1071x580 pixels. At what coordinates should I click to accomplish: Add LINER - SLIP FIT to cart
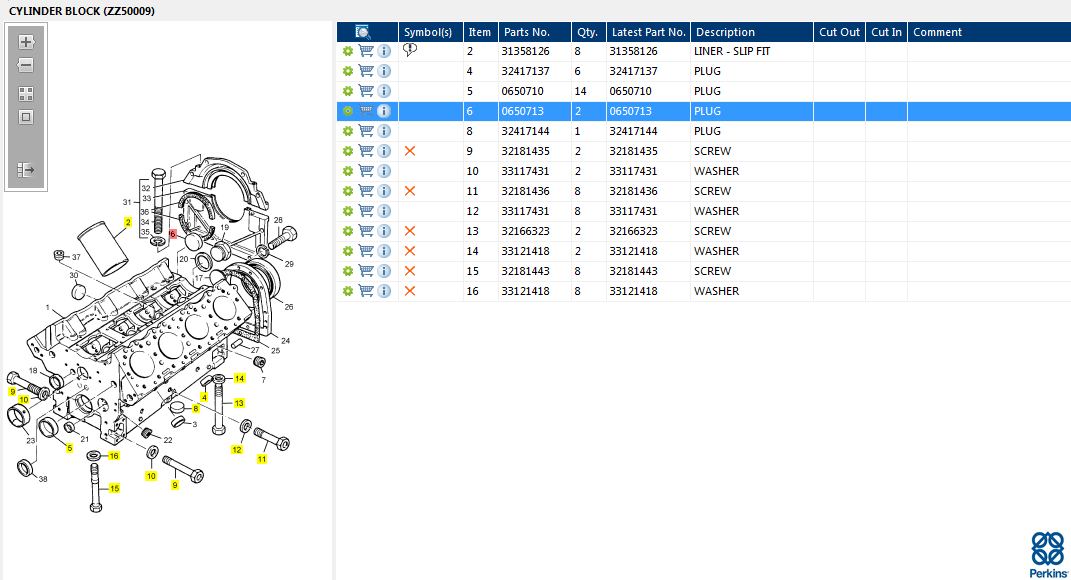(x=366, y=51)
